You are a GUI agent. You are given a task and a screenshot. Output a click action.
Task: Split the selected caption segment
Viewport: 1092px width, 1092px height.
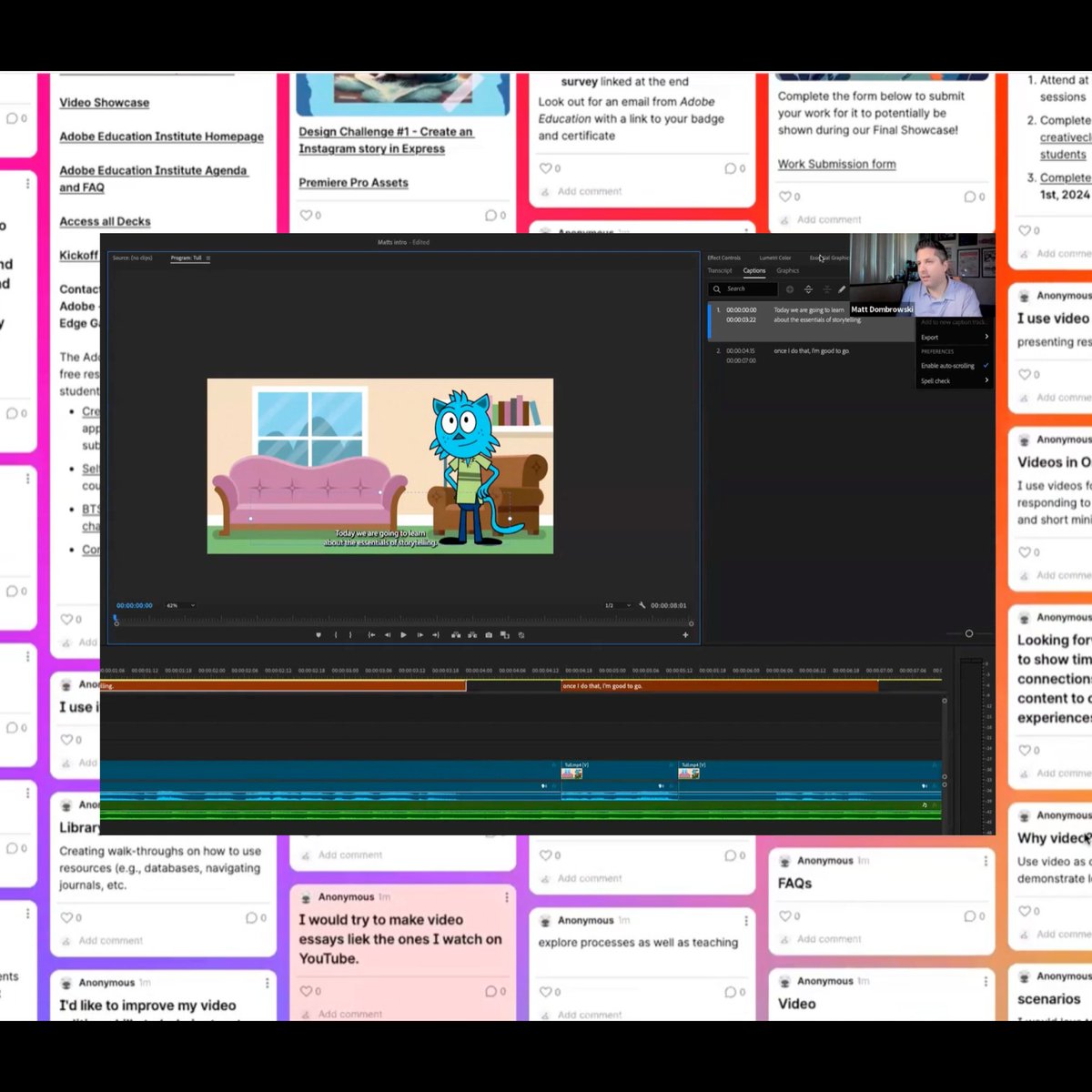(x=808, y=289)
